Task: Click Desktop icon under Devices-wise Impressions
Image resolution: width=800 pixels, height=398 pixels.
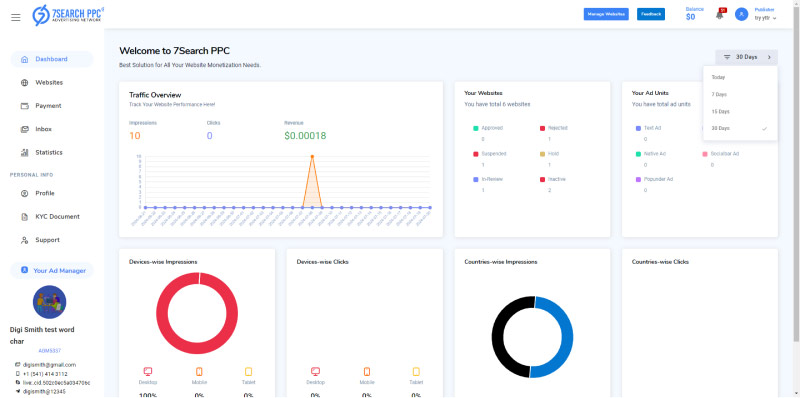Action: pyautogui.click(x=148, y=371)
